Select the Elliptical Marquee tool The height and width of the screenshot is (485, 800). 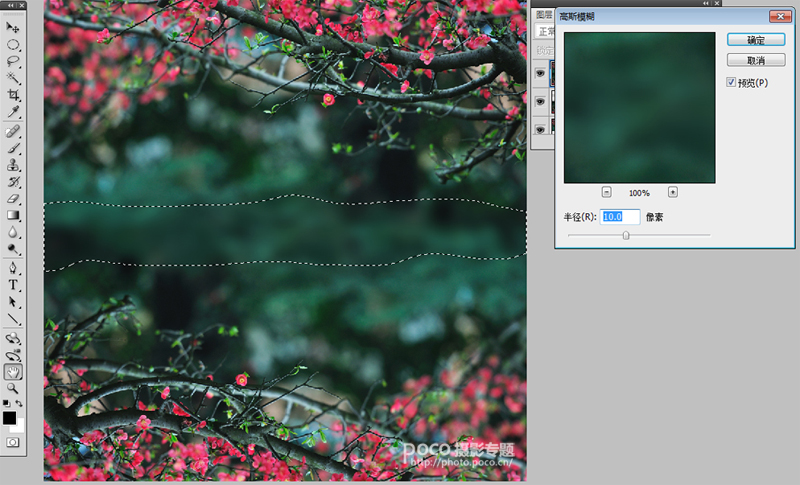pyautogui.click(x=13, y=45)
